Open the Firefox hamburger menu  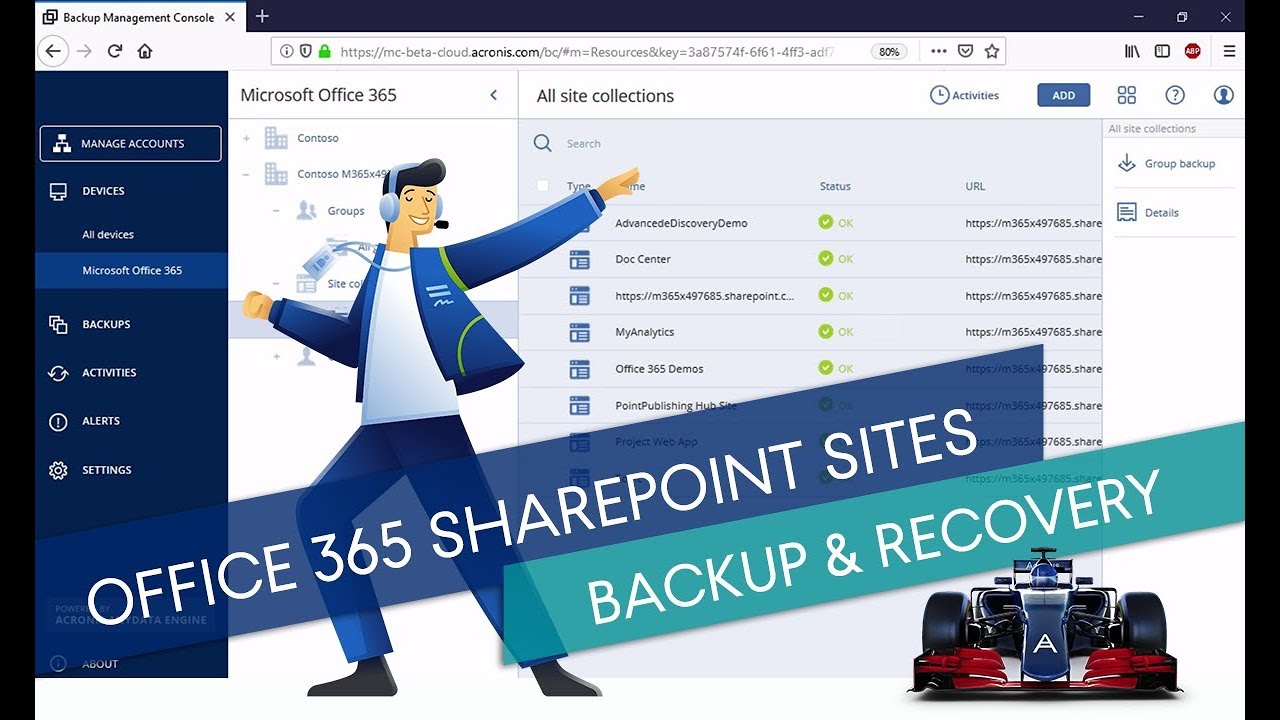[x=1229, y=51]
